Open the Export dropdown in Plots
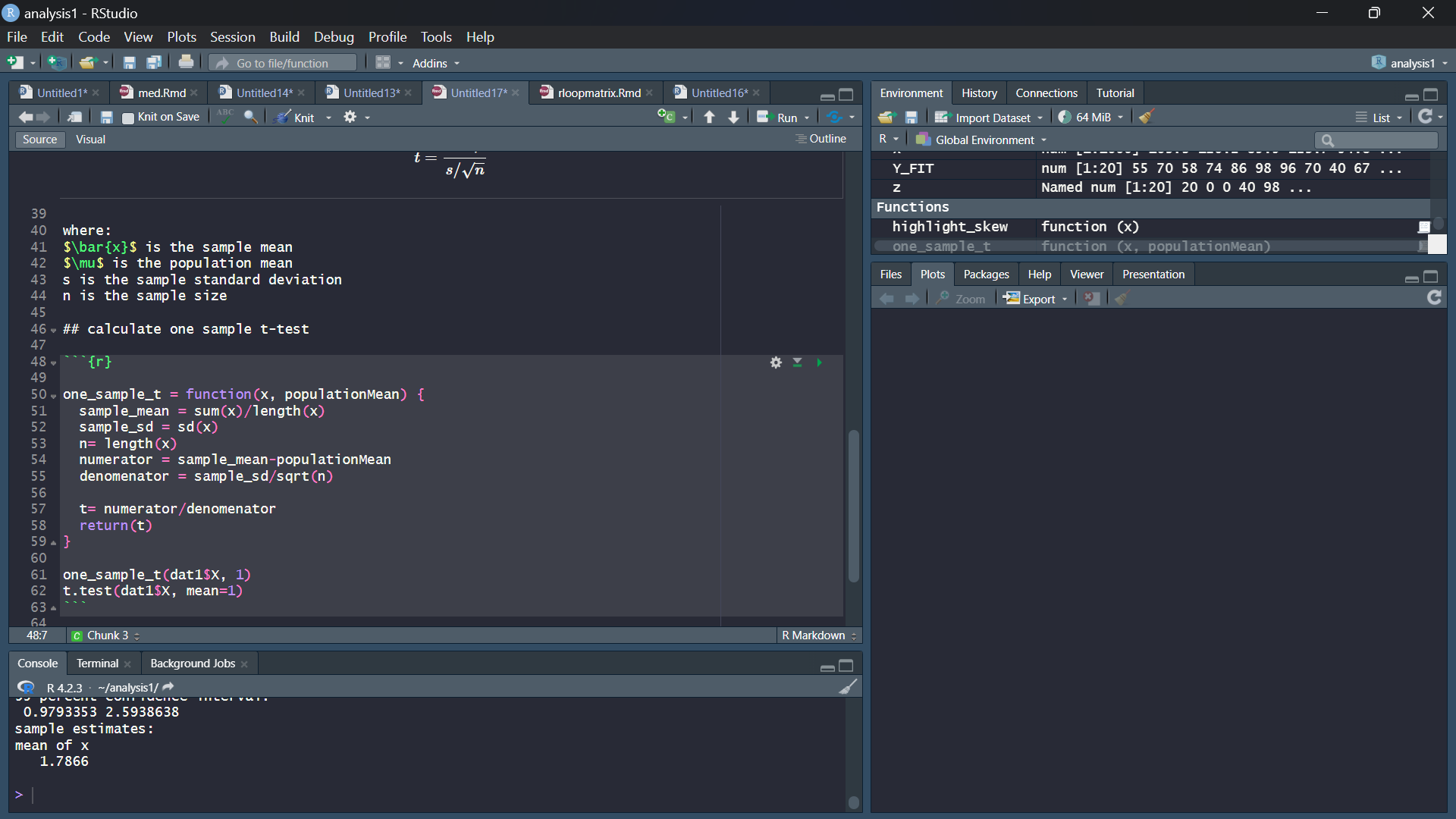 pos(1036,299)
